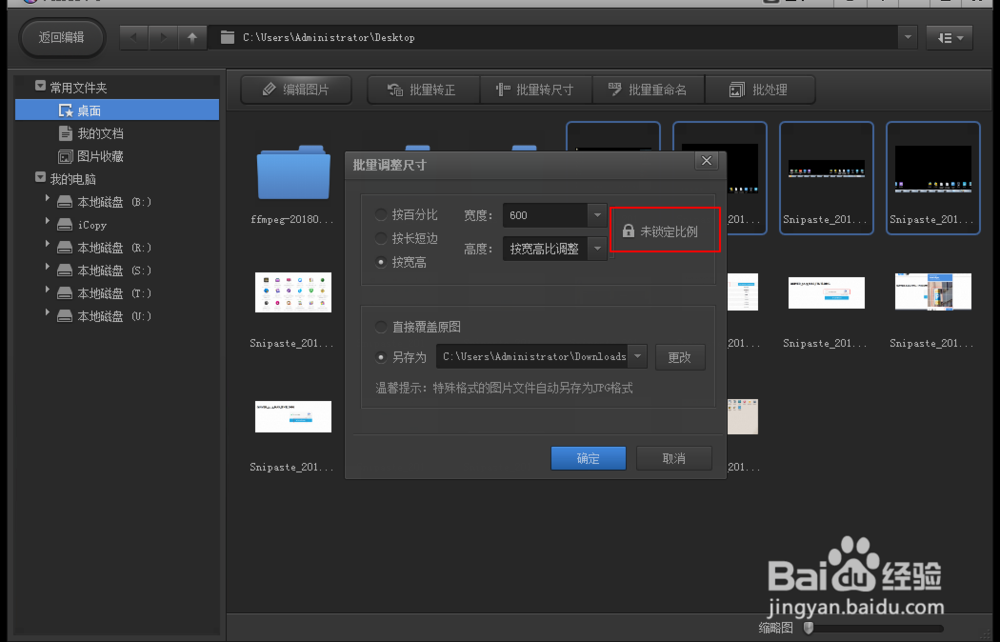The height and width of the screenshot is (642, 1000).
Task: Click the resize icon on 批量转尺寸
Action: (x=503, y=90)
